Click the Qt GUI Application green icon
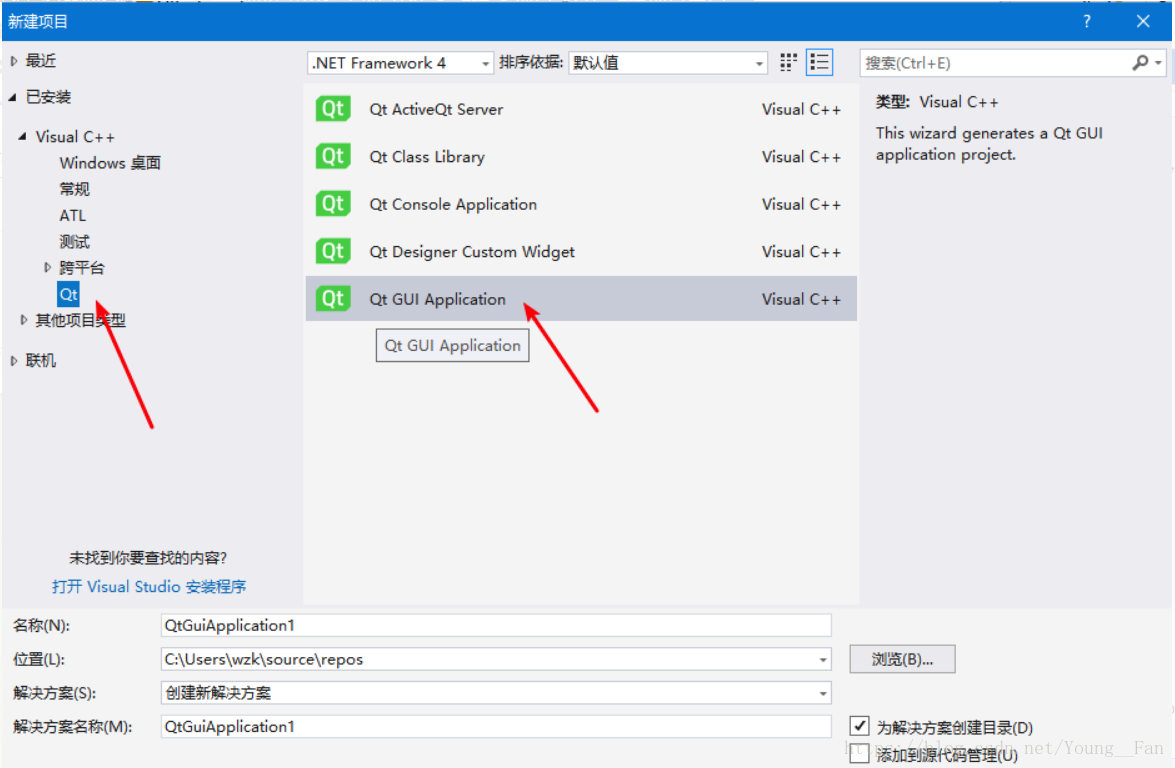 333,299
